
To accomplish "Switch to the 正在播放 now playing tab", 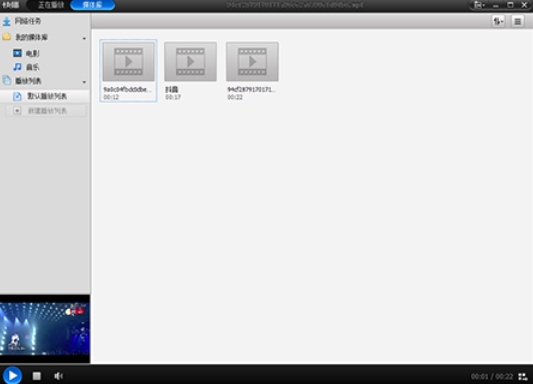I will (x=51, y=5).
